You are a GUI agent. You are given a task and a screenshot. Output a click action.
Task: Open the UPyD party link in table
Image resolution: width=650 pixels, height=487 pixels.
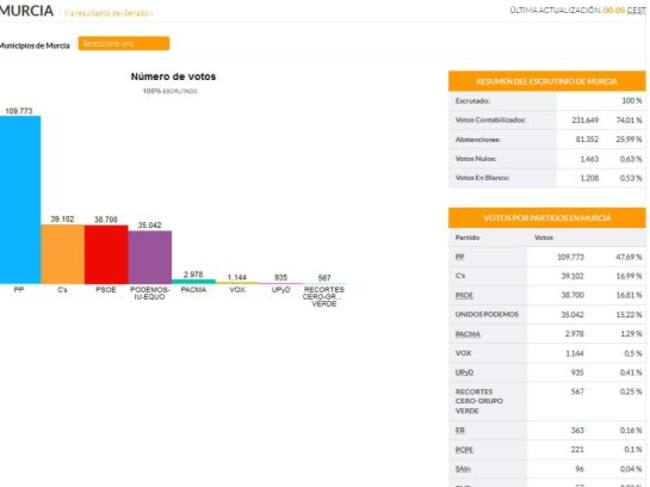(463, 371)
